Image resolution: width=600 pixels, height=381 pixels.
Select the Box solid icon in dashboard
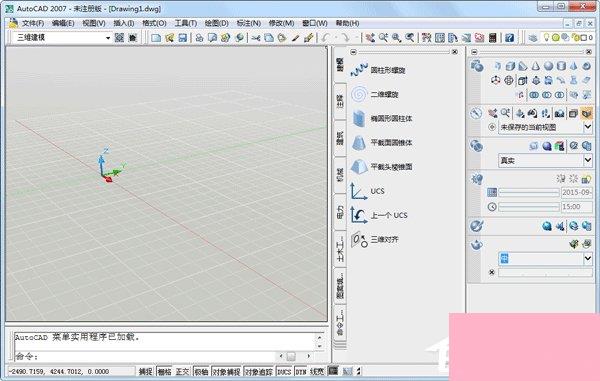pos(510,66)
